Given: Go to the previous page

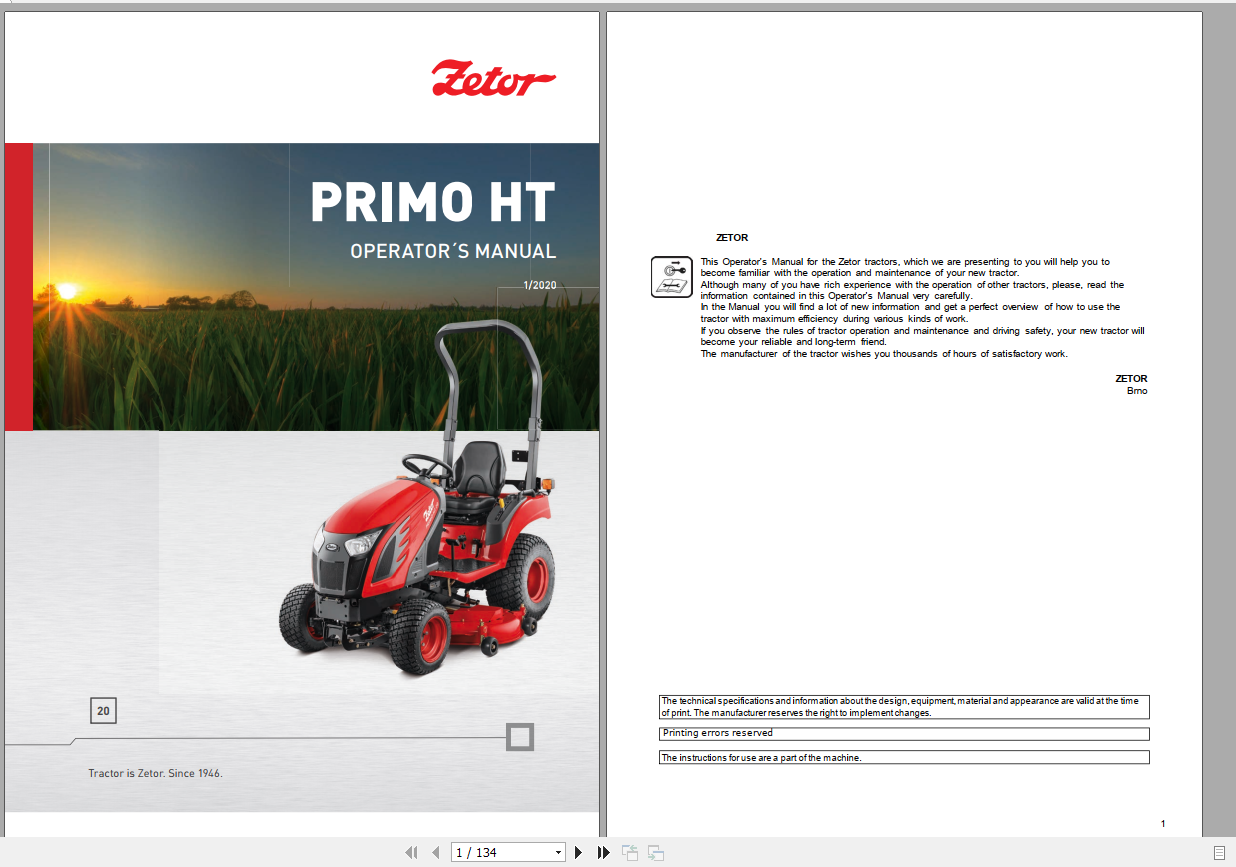Looking at the screenshot, I should point(435,852).
